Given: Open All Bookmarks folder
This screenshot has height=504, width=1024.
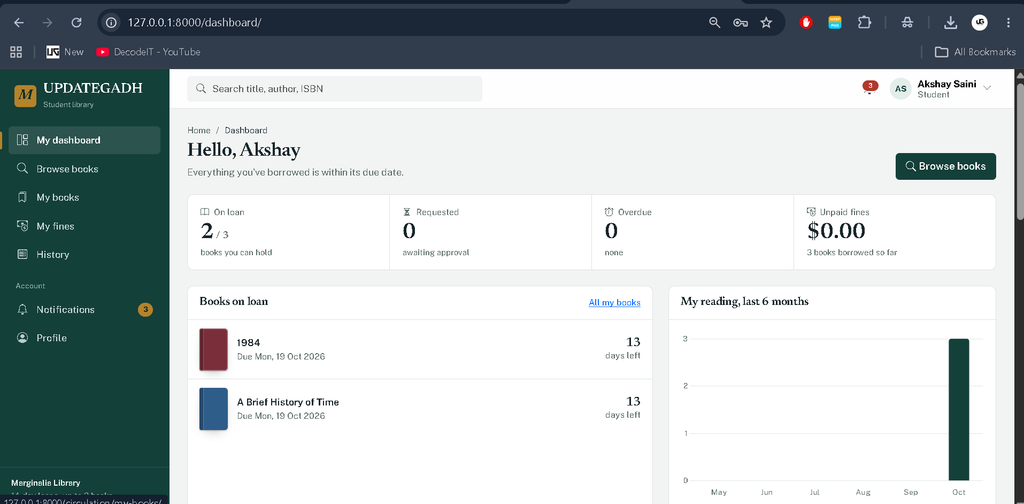Looking at the screenshot, I should pyautogui.click(x=975, y=52).
